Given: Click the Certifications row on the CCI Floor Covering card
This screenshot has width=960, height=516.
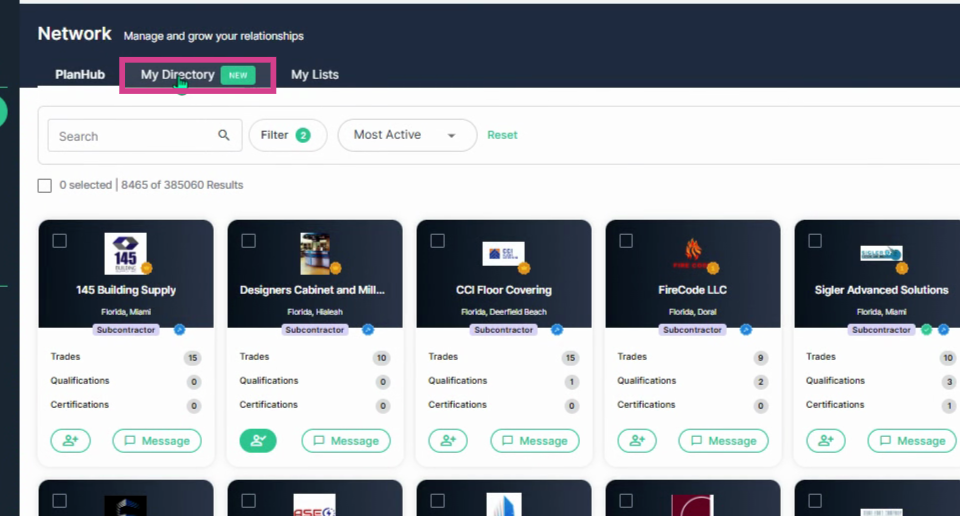Looking at the screenshot, I should pyautogui.click(x=503, y=405).
